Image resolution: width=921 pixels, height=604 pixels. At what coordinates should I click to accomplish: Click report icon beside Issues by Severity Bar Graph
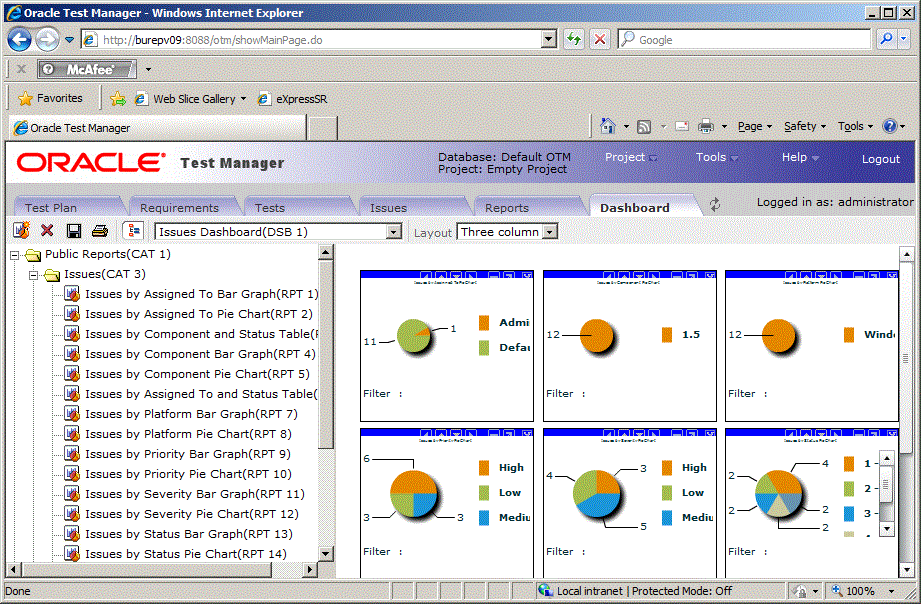point(72,494)
